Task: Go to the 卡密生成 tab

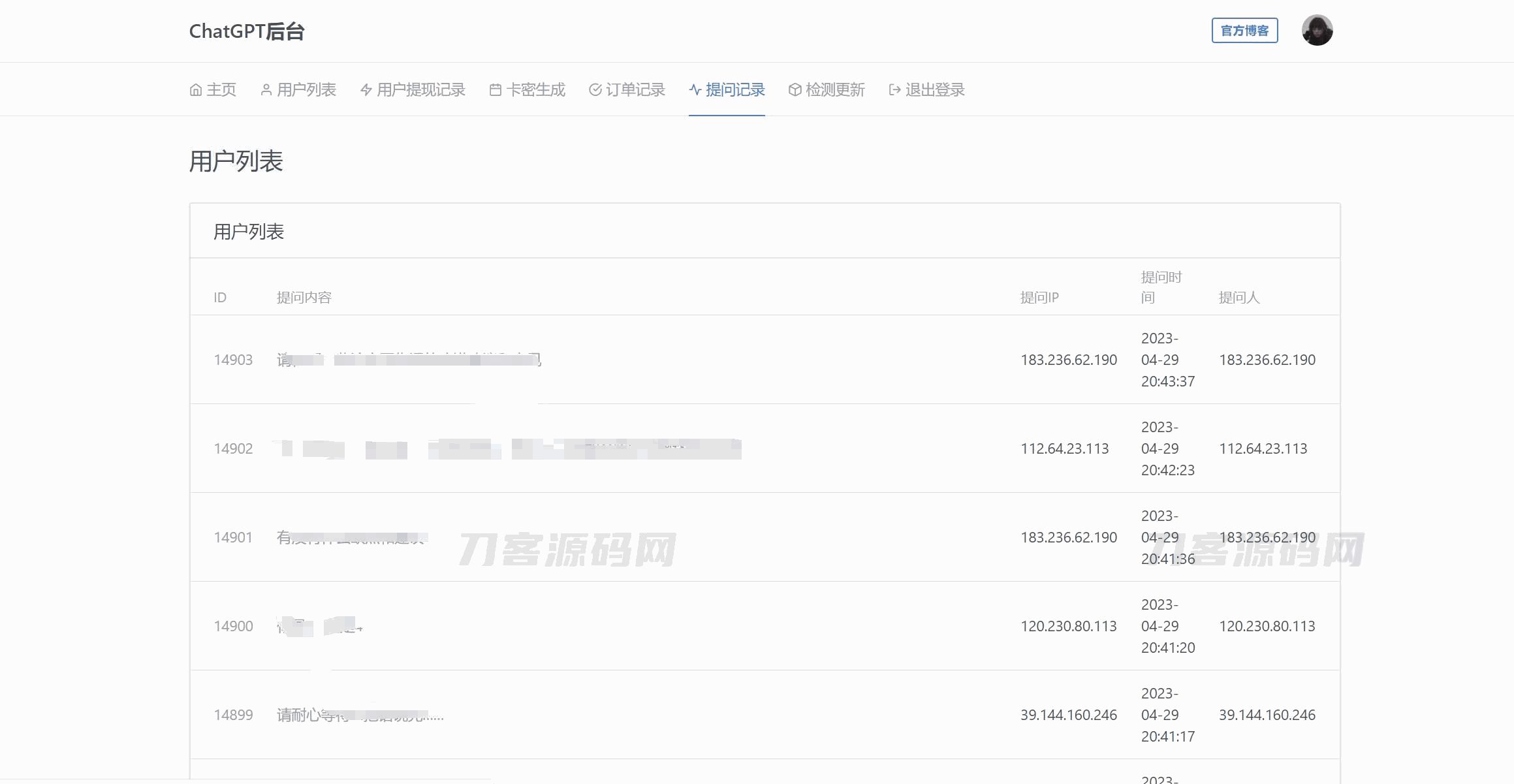Action: click(535, 90)
